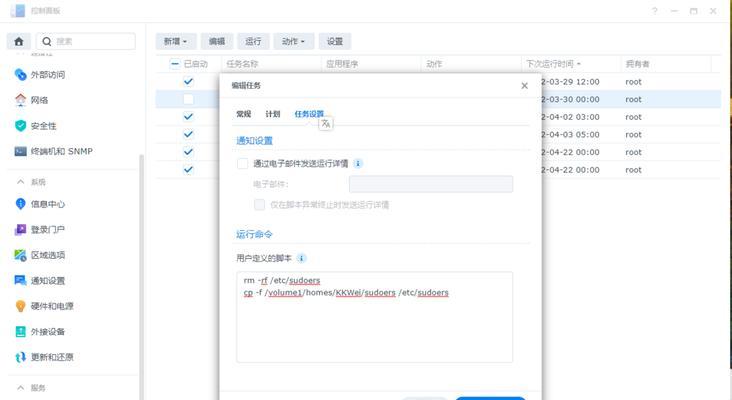Viewport: 732px width, 400px height.
Task: Close the Edit Task (编辑任务) dialog
Action: click(x=524, y=86)
